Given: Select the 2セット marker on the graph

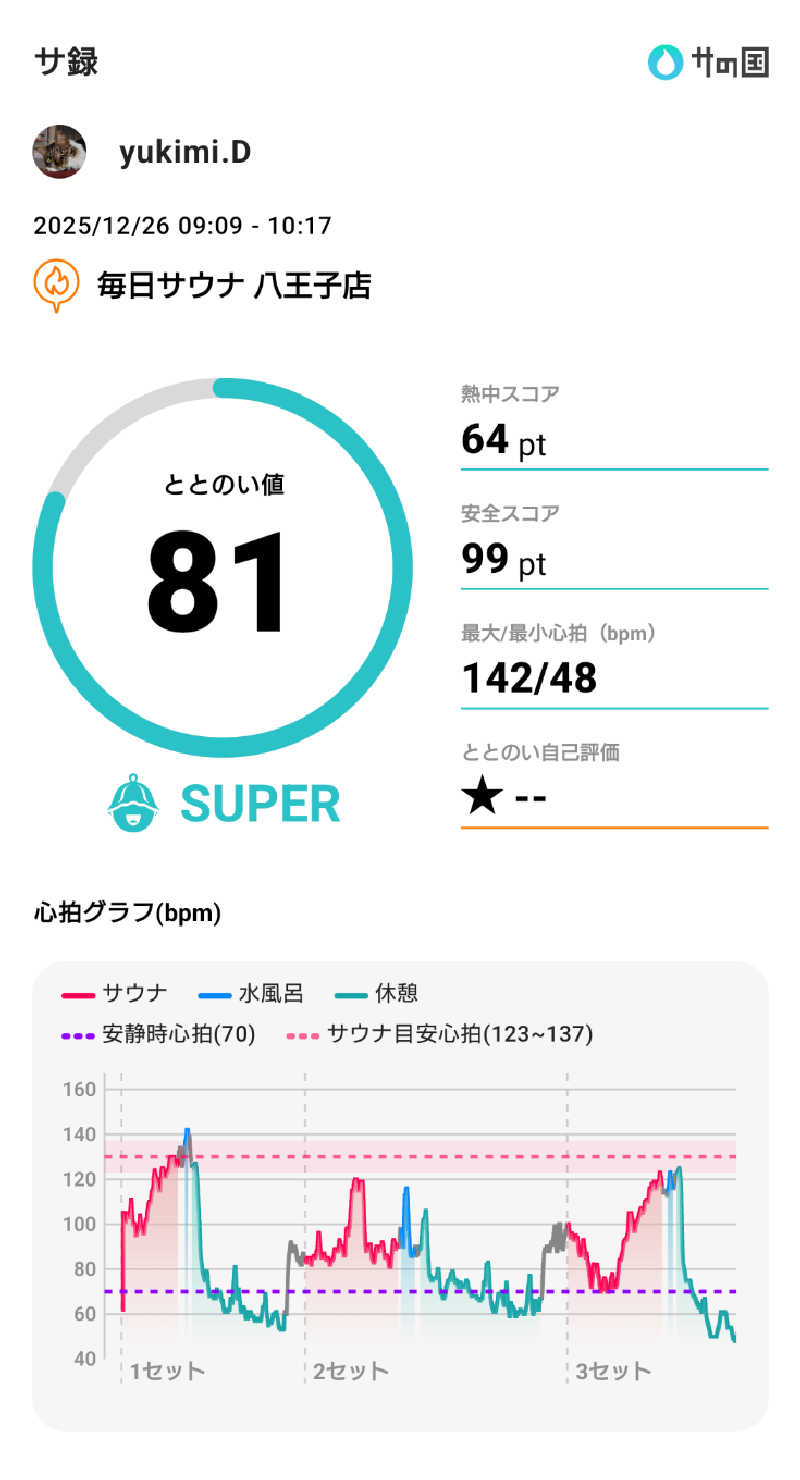Looking at the screenshot, I should tap(350, 1370).
